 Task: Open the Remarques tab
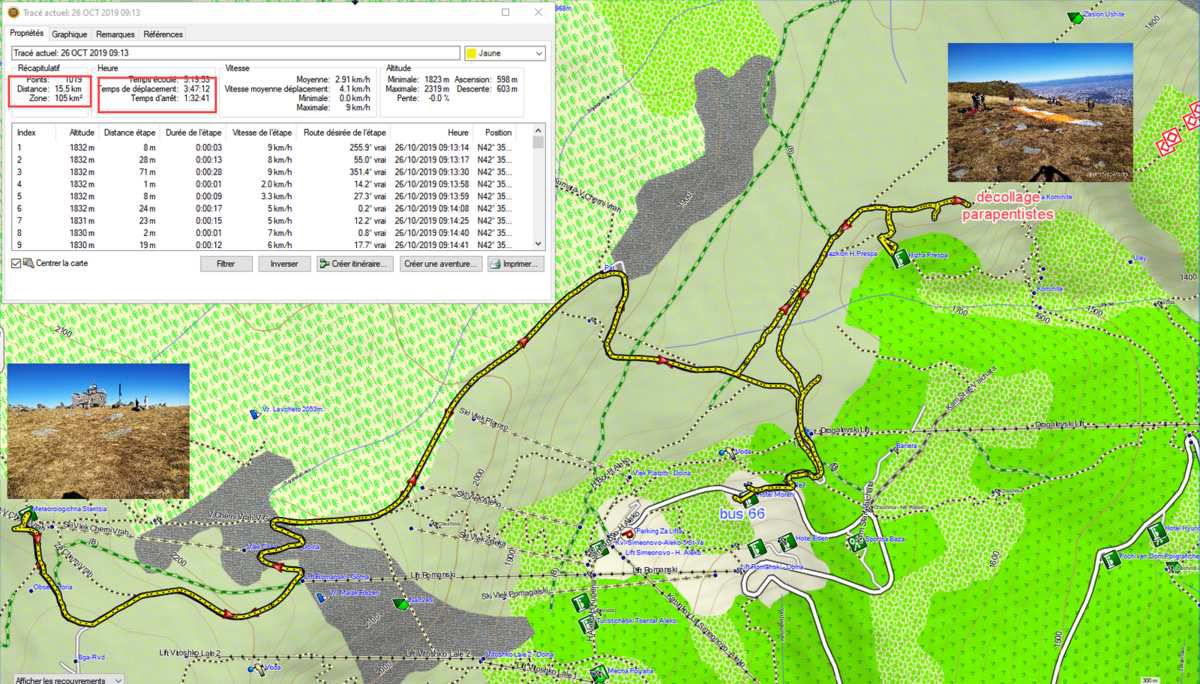(115, 34)
